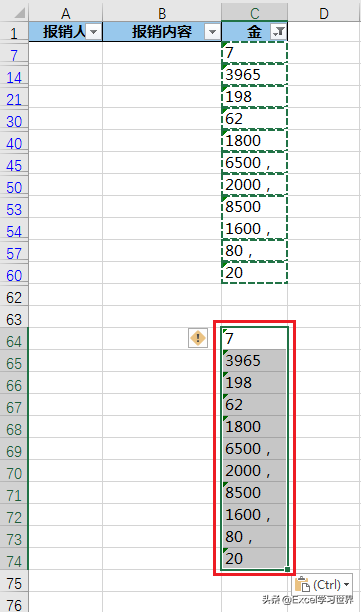Image resolution: width=361 pixels, height=612 pixels.
Task: Click cell with 7 in row 7
Action: [254, 52]
